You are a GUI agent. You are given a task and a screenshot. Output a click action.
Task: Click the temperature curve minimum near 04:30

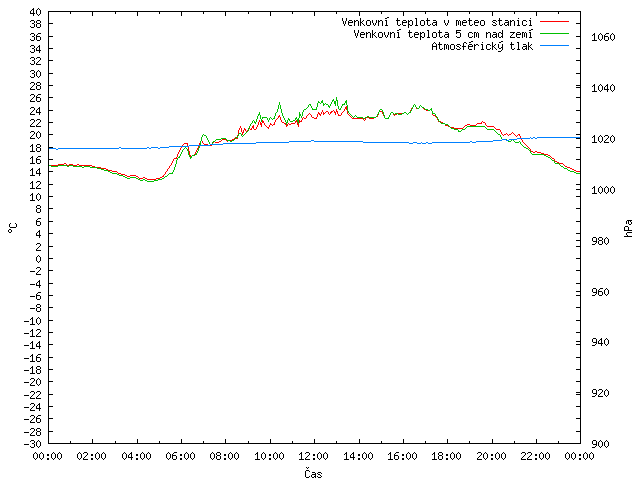coord(149,181)
